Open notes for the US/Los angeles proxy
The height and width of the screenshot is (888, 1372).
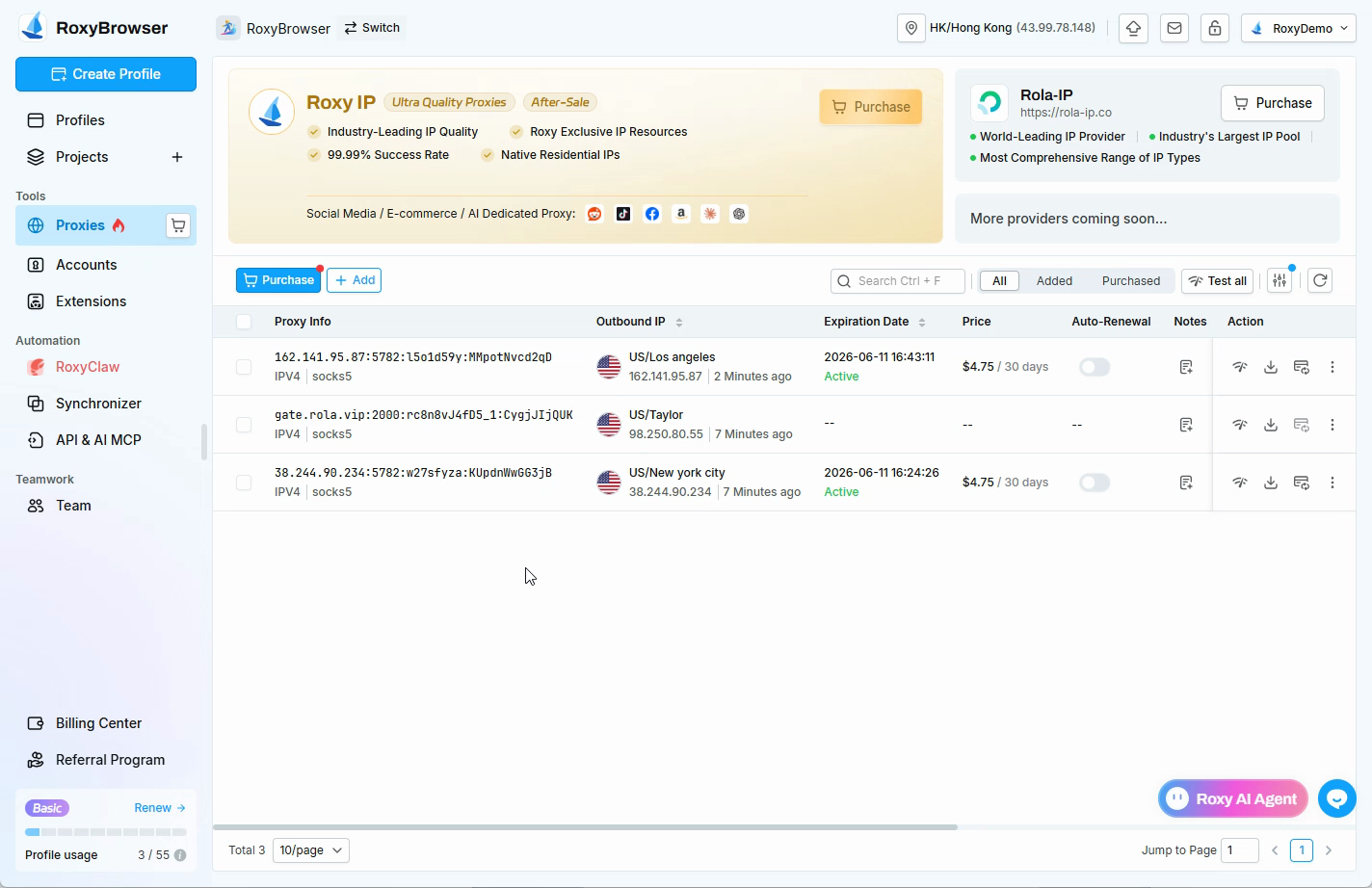click(1186, 367)
